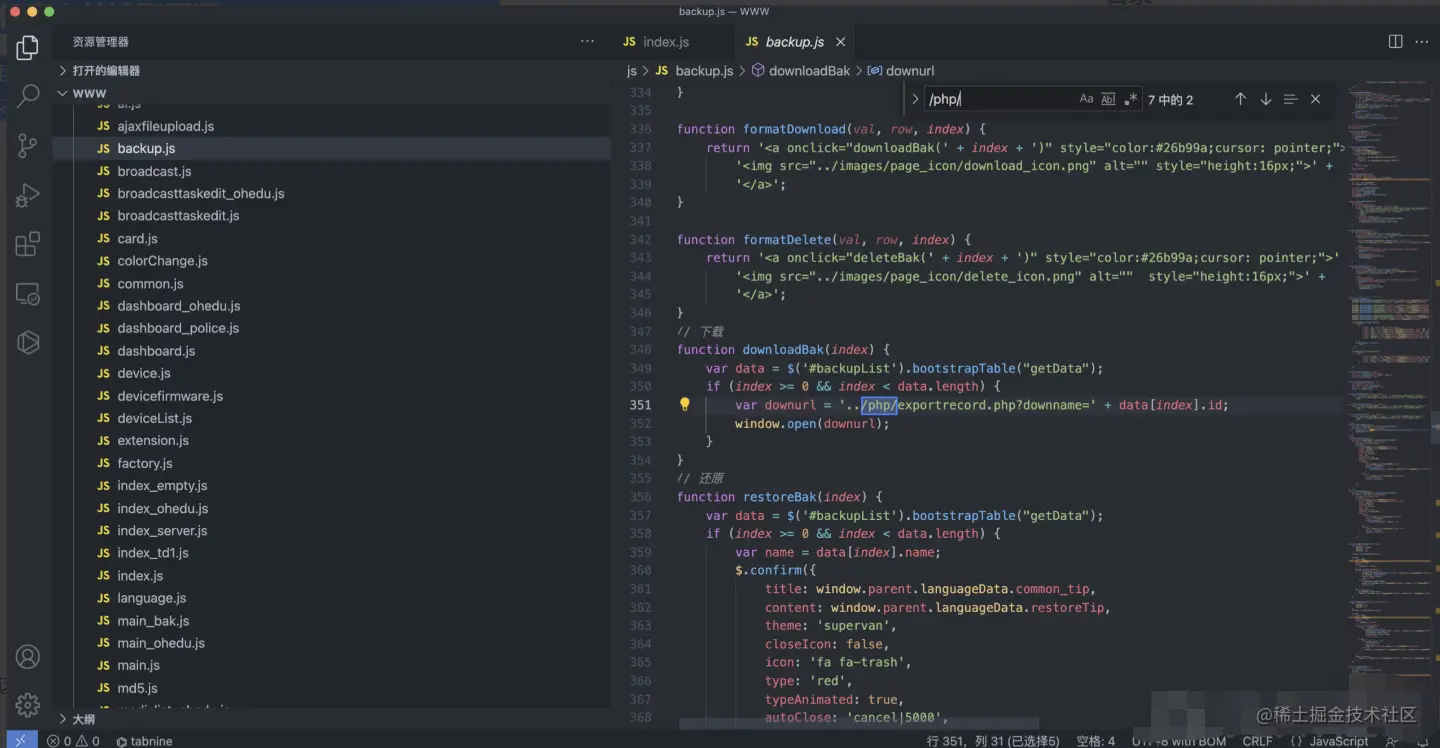Toggle match whole word in find widget

1108,99
